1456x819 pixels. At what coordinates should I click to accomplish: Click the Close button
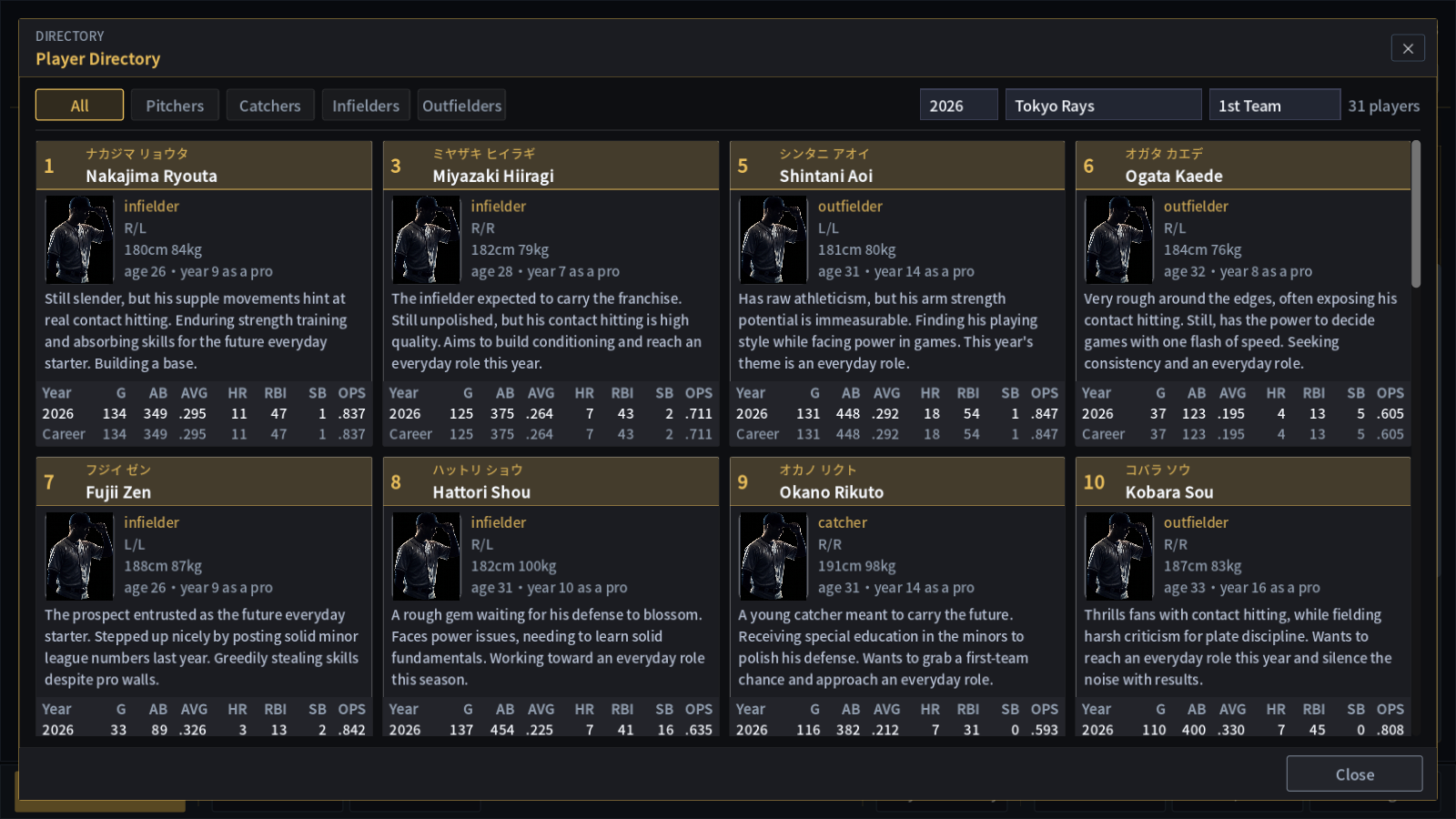1354,774
